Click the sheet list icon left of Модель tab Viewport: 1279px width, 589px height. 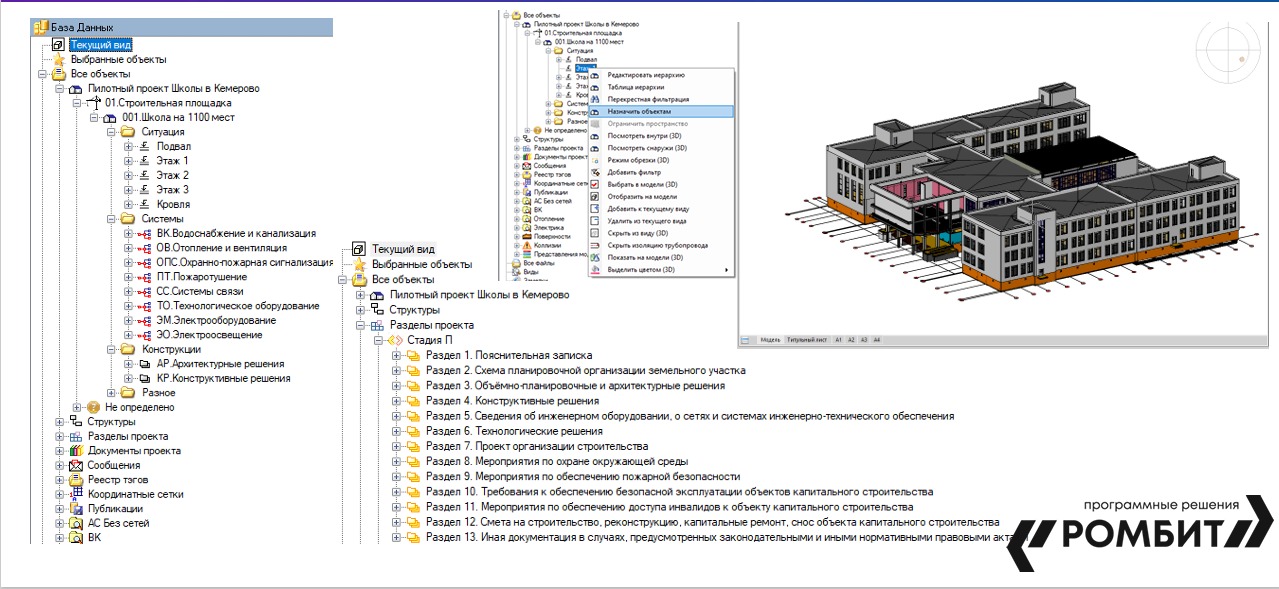click(x=746, y=340)
